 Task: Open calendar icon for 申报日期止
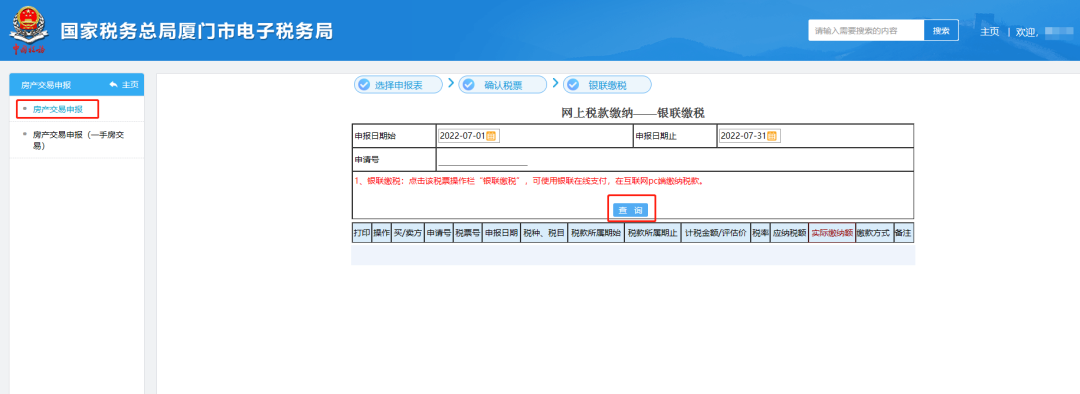click(x=772, y=136)
